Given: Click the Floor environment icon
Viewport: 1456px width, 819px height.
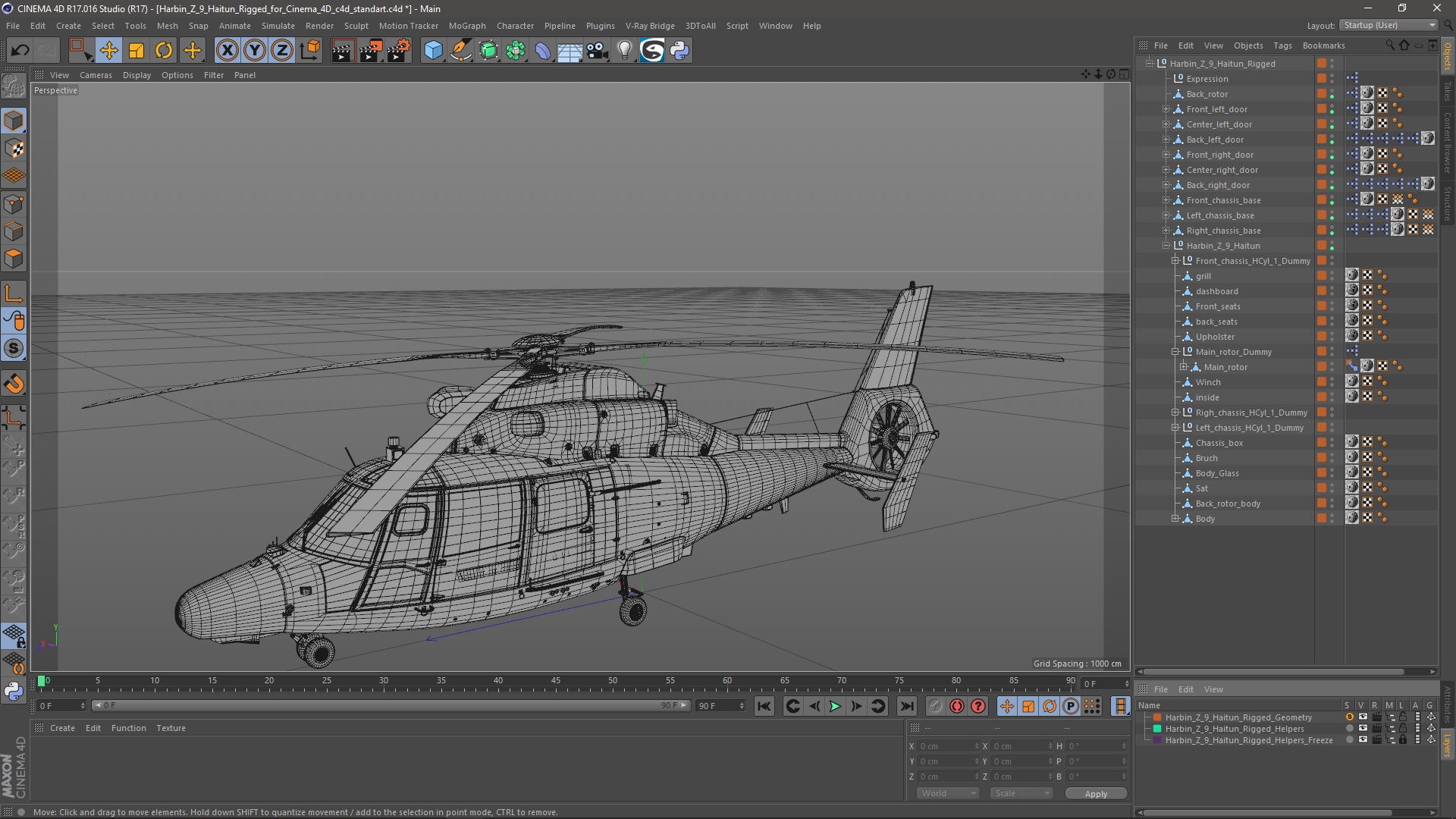Looking at the screenshot, I should coord(570,51).
